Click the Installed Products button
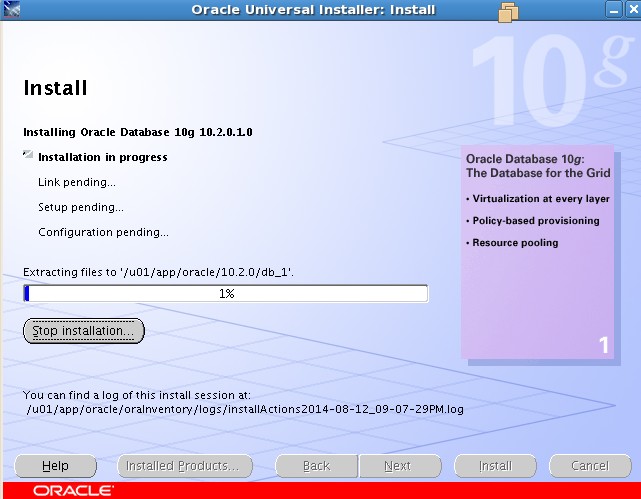The width and height of the screenshot is (641, 499). pos(185,466)
